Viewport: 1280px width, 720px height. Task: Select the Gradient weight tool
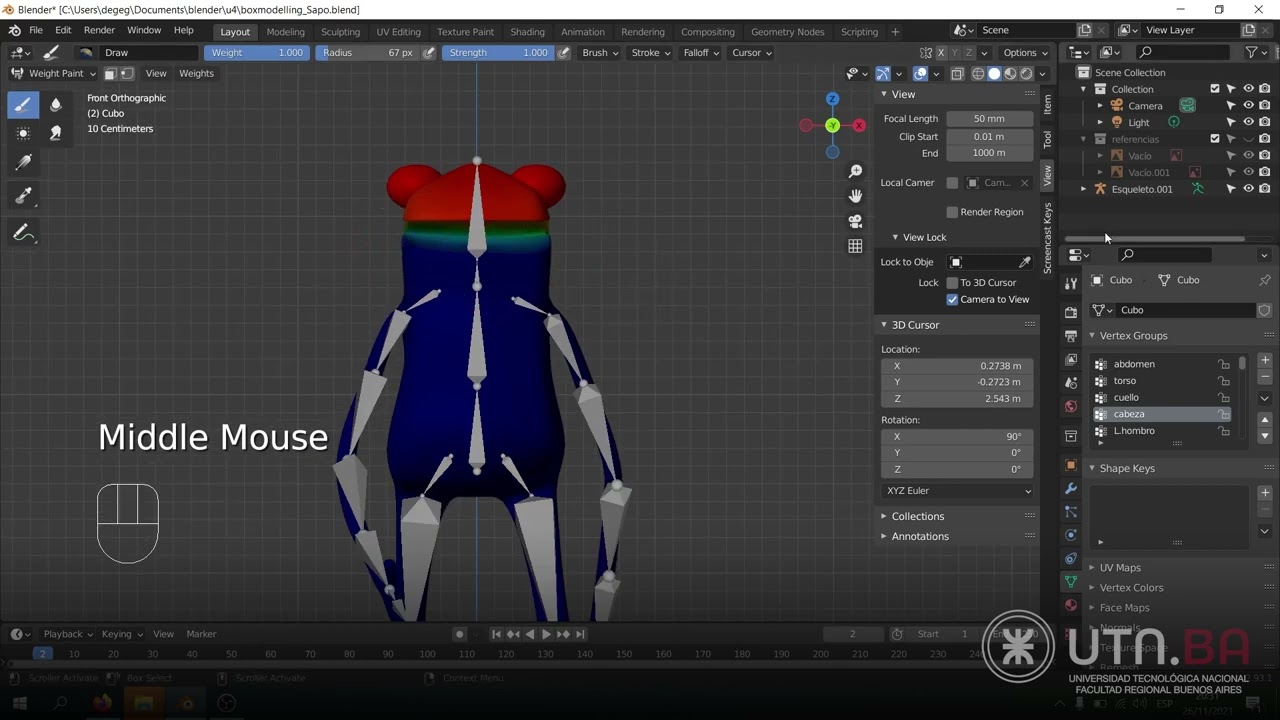tap(24, 162)
